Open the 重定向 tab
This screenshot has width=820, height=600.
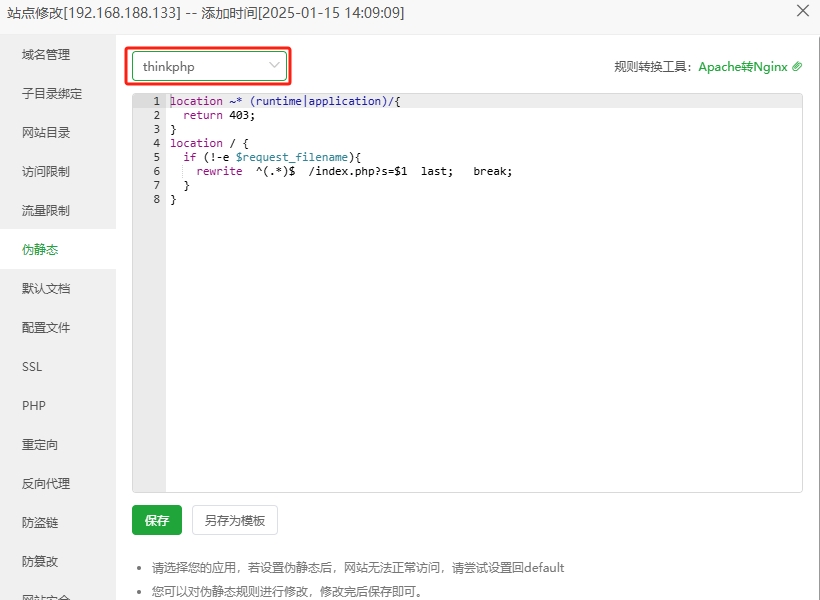40,445
